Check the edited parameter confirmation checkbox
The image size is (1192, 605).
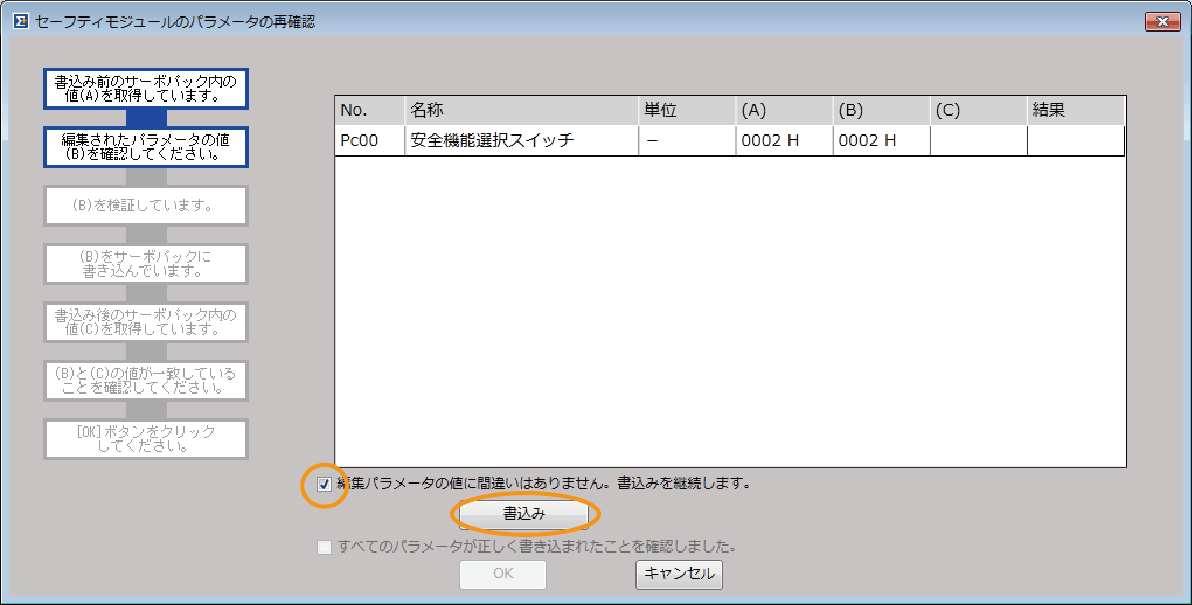323,484
